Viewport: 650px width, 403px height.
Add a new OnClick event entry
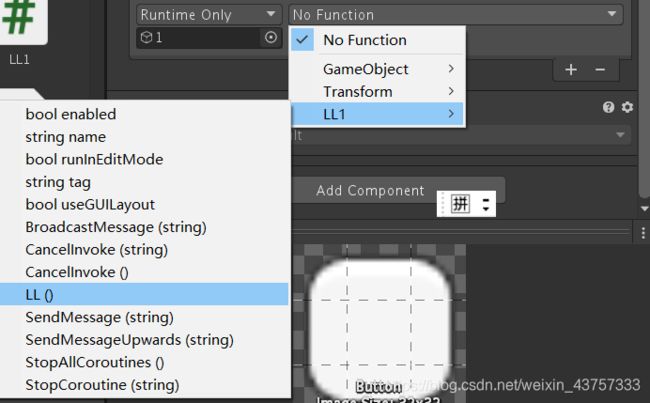(x=571, y=69)
